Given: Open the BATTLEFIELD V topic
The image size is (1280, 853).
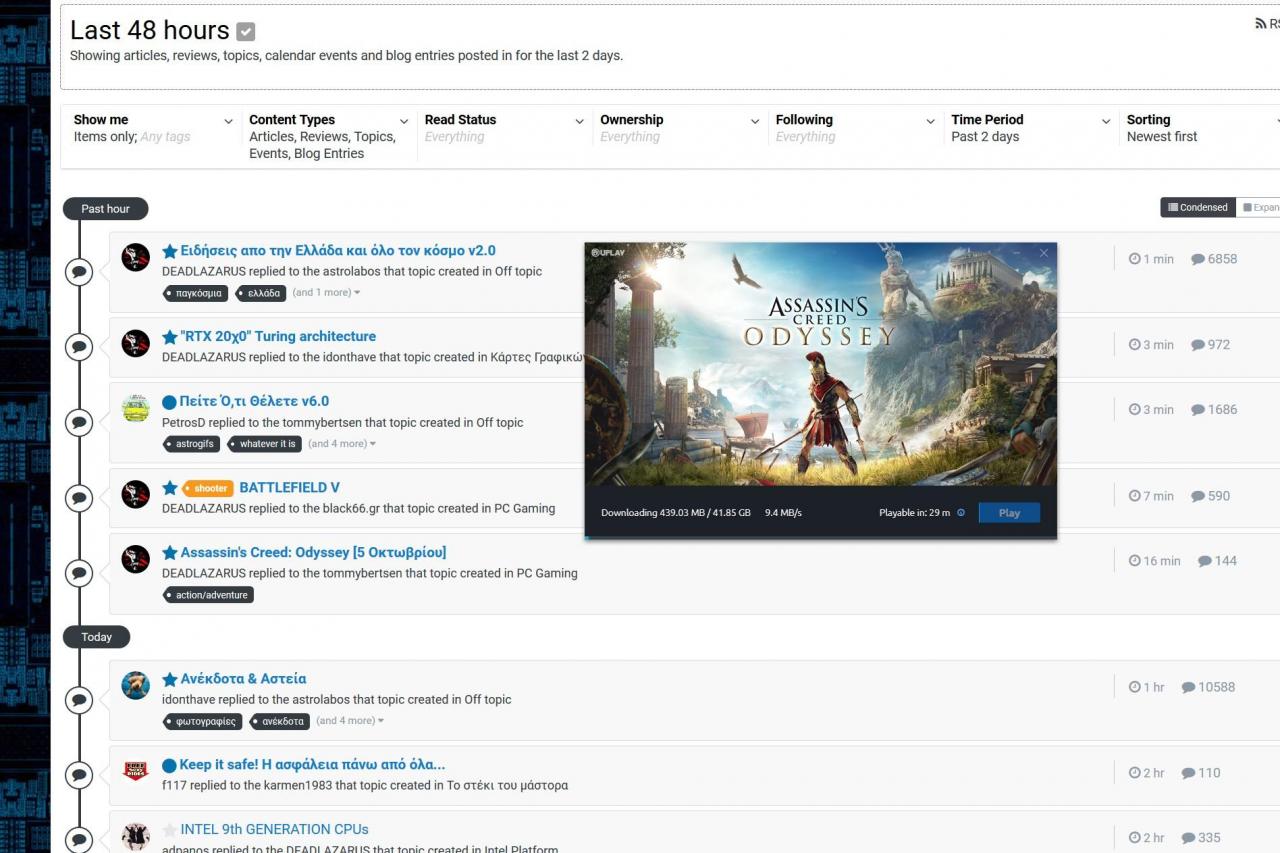Looking at the screenshot, I should pyautogui.click(x=289, y=488).
